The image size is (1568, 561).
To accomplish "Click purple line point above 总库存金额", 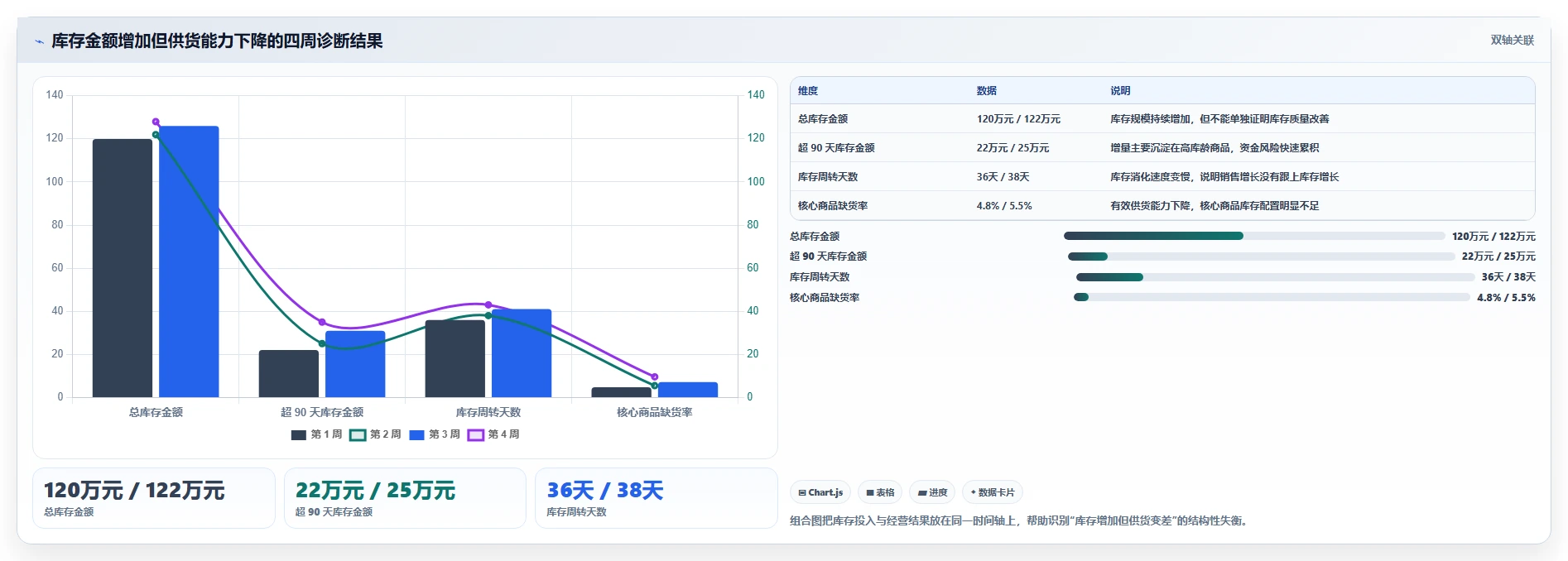I will click(156, 122).
